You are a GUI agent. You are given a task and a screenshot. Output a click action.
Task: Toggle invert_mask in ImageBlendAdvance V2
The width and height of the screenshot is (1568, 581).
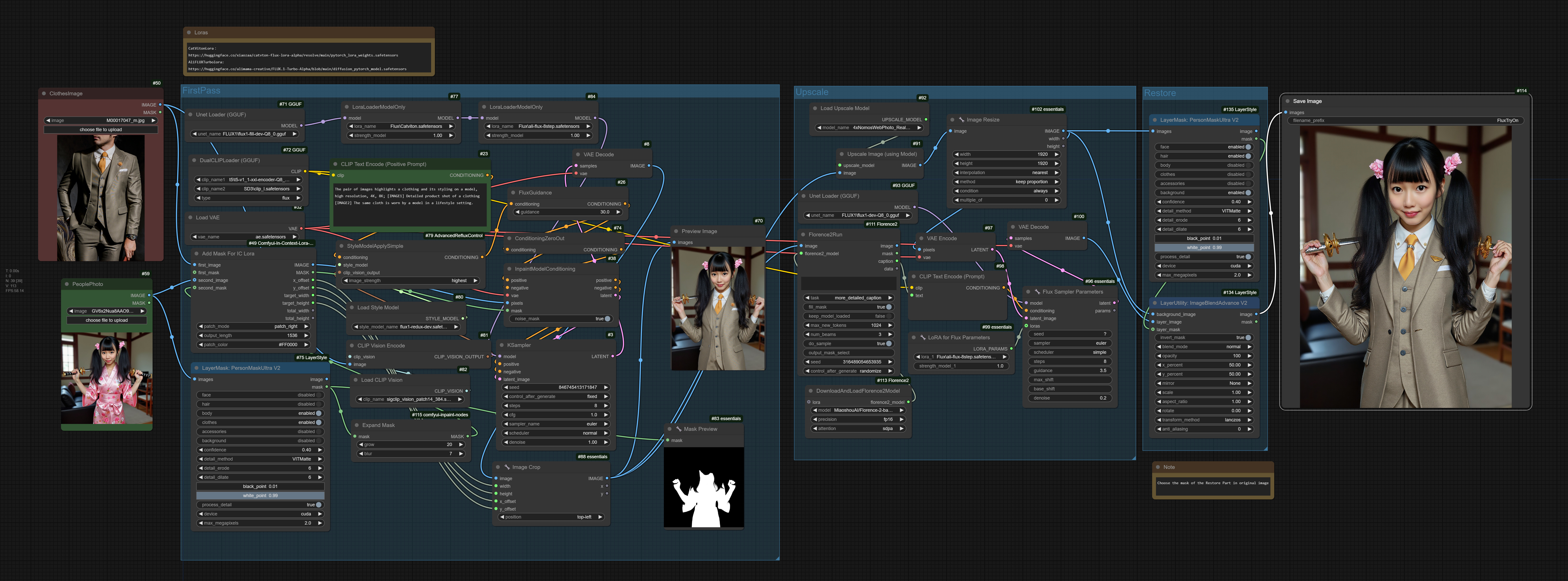1204,338
